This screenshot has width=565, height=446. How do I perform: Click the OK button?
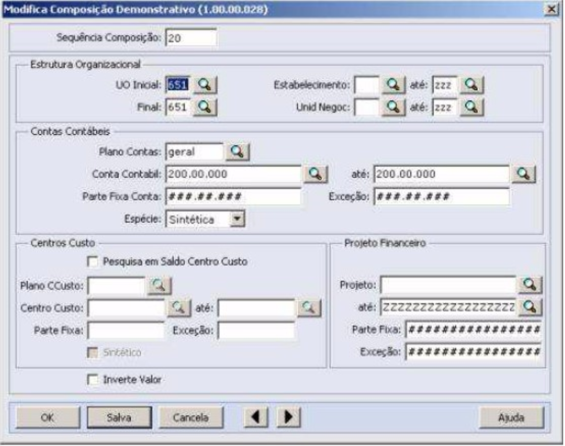tap(48, 418)
